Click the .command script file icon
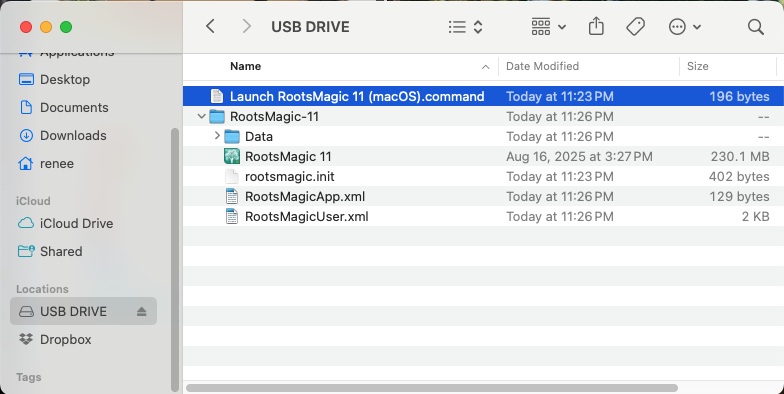Image resolution: width=784 pixels, height=394 pixels. (x=216, y=96)
